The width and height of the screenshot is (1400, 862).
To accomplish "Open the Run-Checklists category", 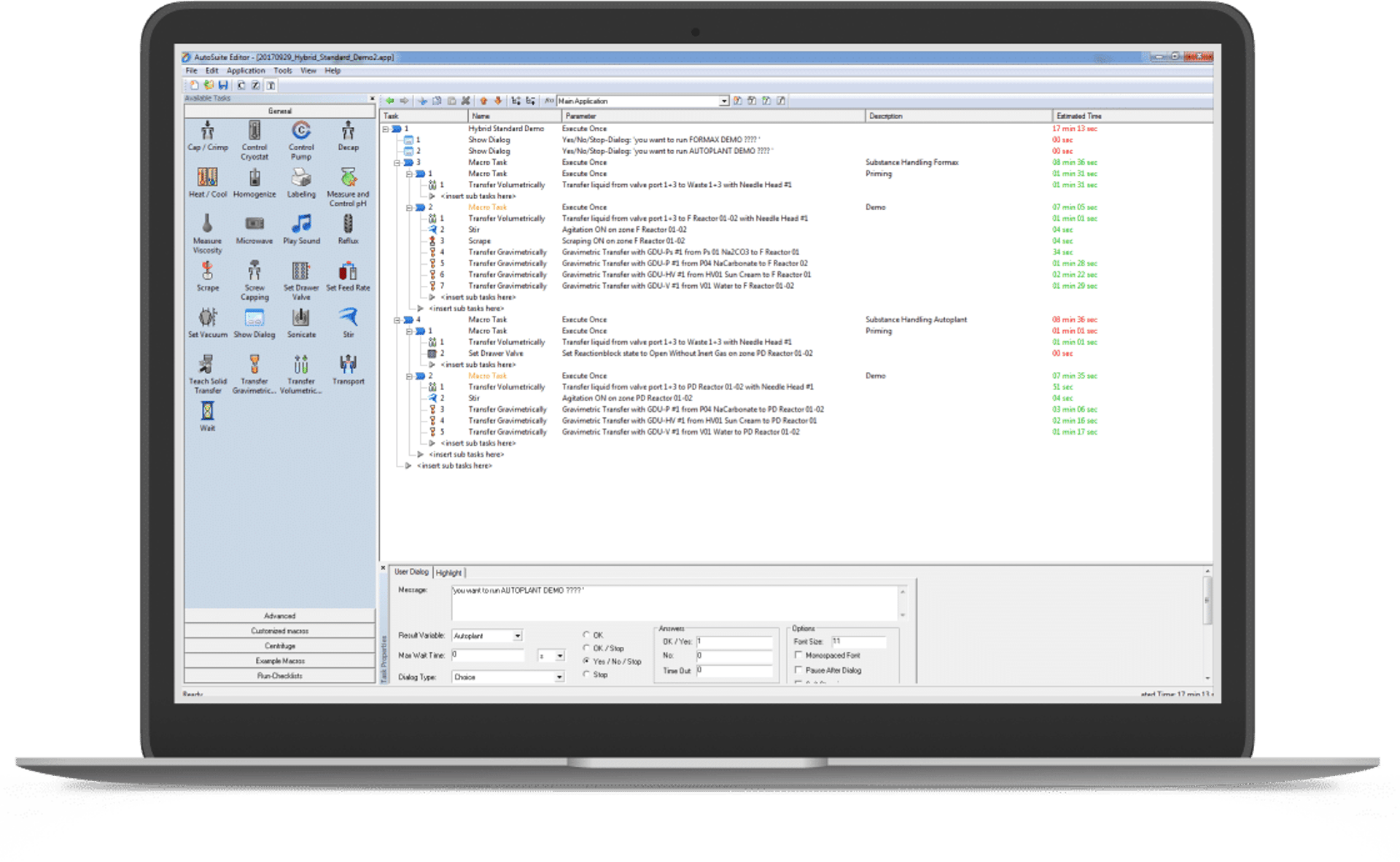I will (280, 675).
